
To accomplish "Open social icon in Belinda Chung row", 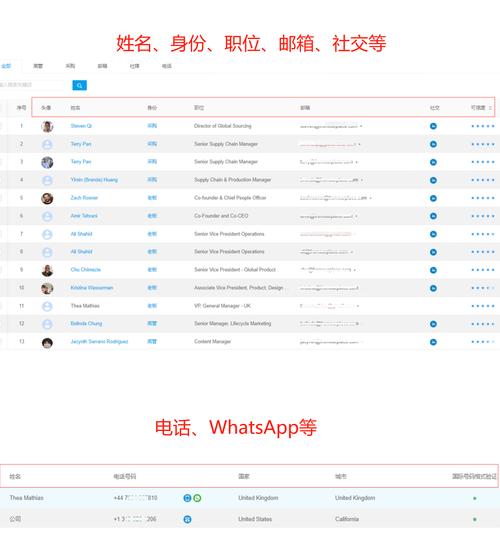I will click(433, 324).
